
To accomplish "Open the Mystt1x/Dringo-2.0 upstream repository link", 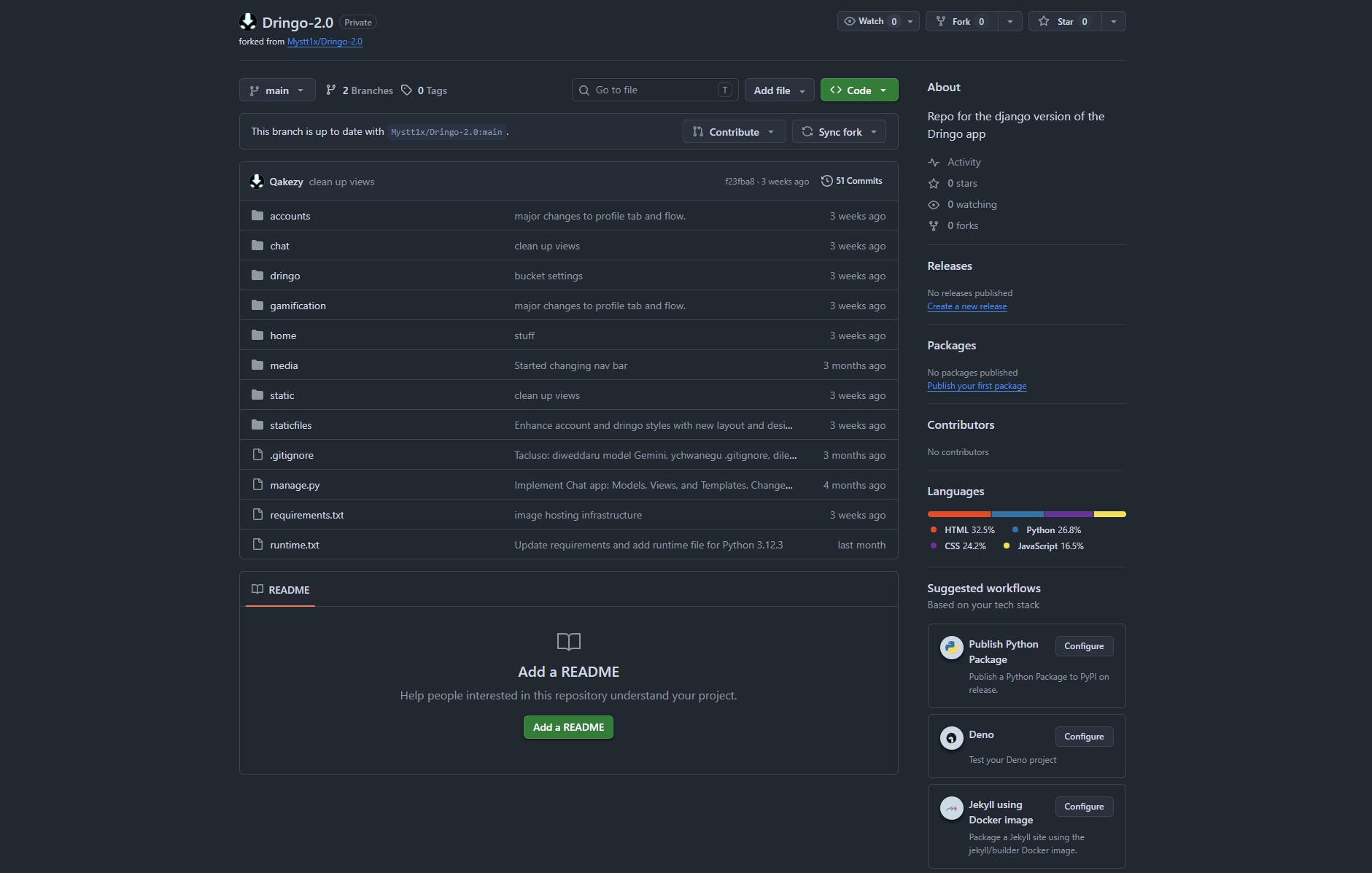I will pyautogui.click(x=325, y=42).
